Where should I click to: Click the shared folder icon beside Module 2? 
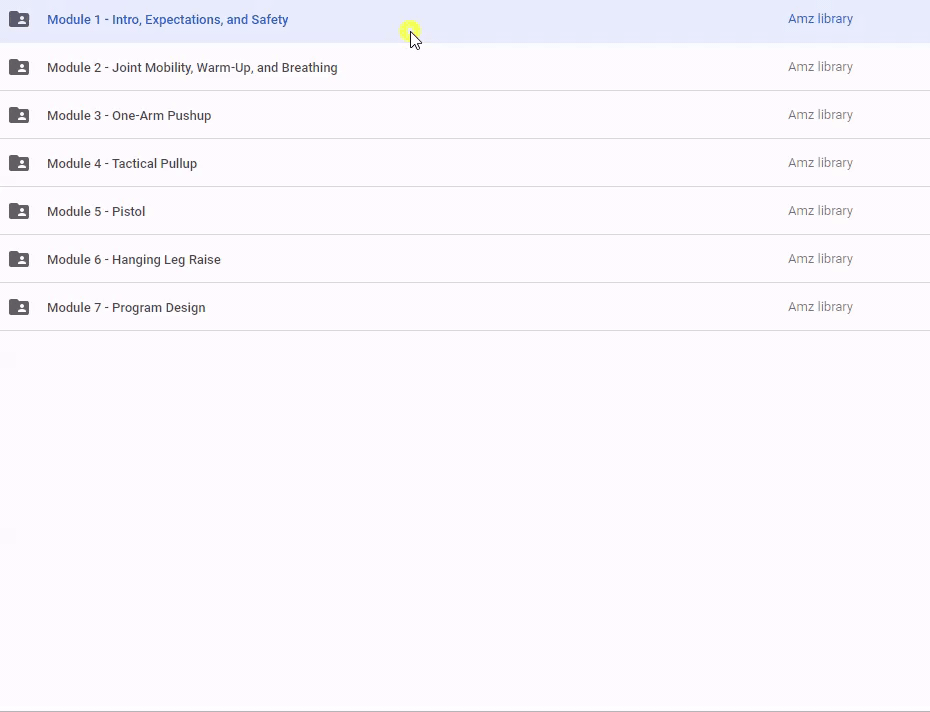(19, 67)
